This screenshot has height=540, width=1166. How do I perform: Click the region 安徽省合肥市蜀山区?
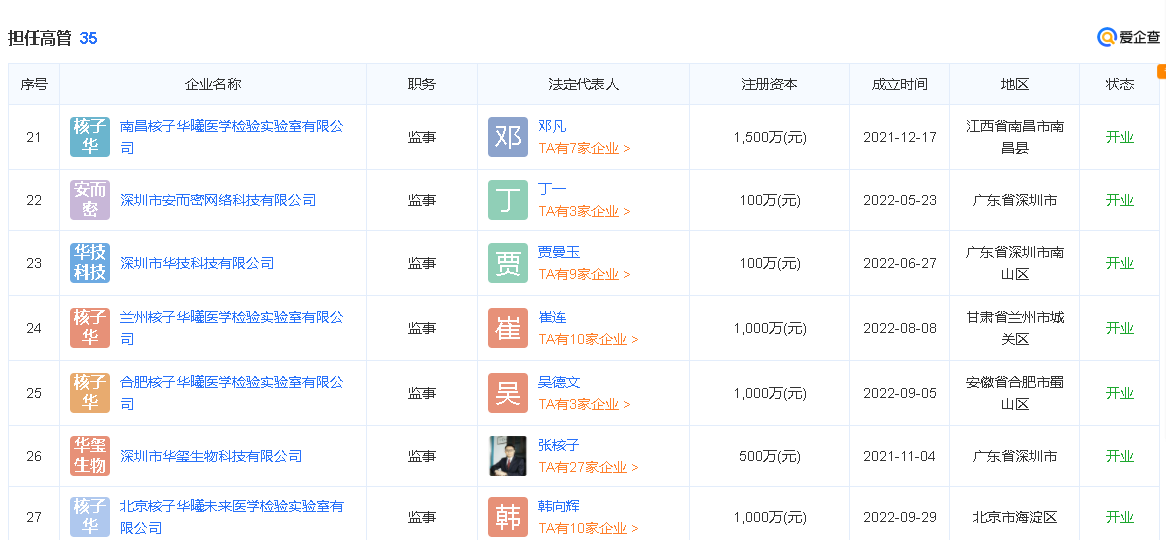click(x=1015, y=393)
